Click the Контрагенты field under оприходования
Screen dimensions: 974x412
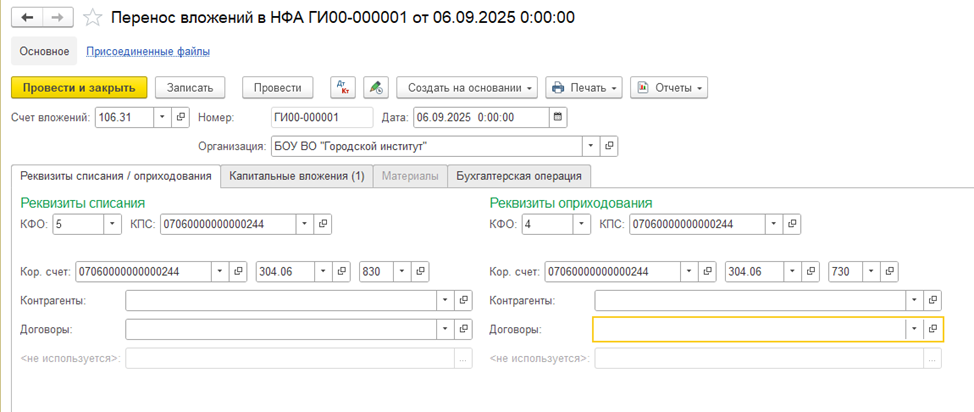tap(750, 300)
